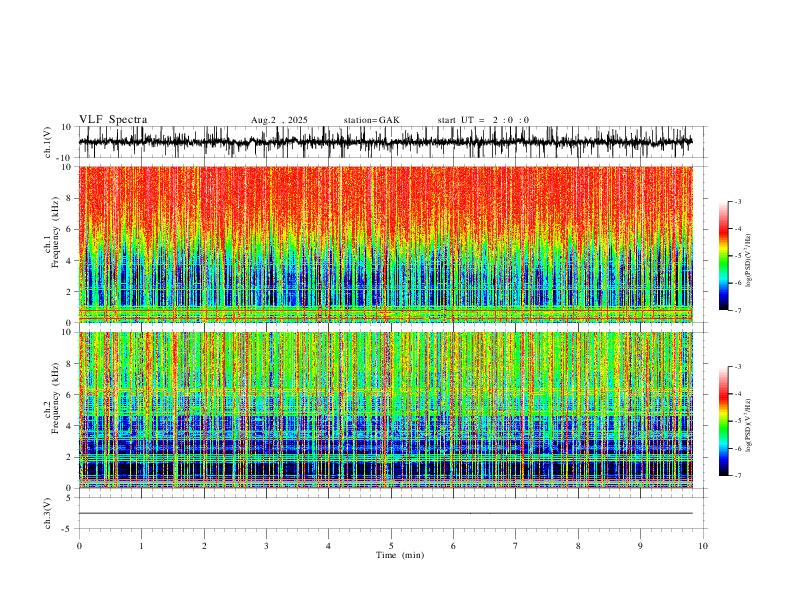Click the '-7' label on ch.1 colorbar

tap(737, 310)
